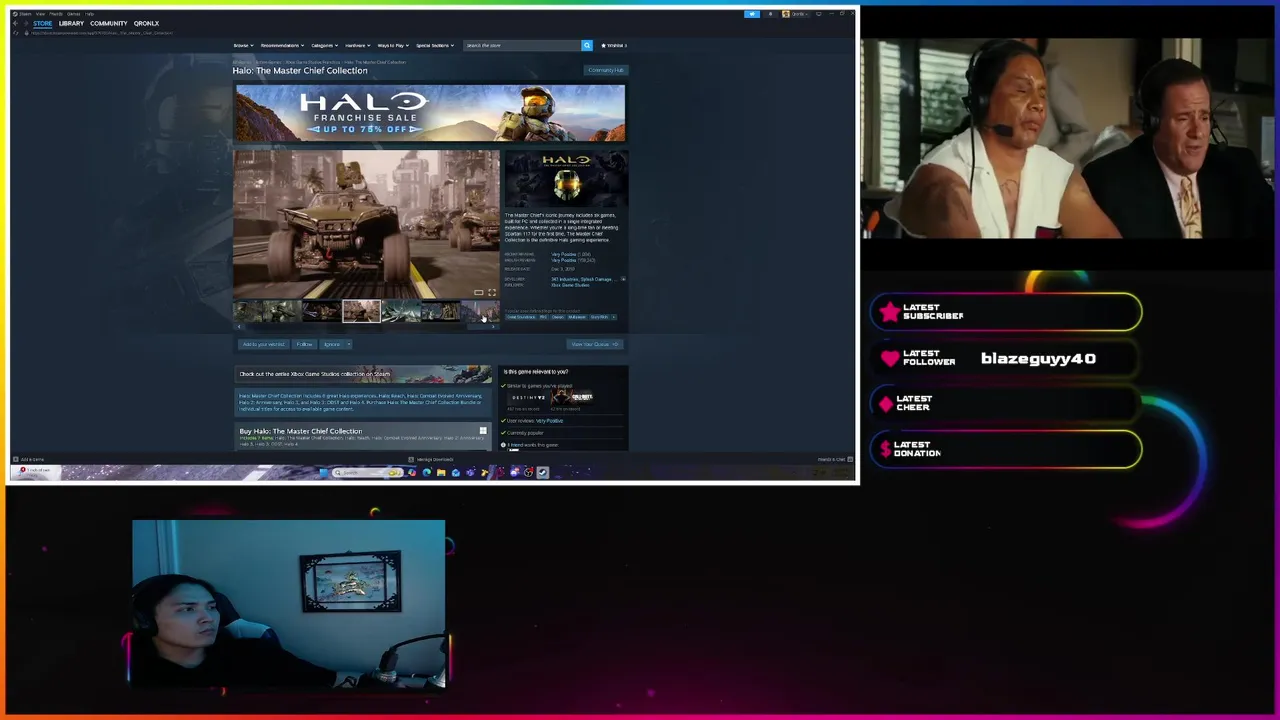Open the Wishlist link beside search

(614, 45)
